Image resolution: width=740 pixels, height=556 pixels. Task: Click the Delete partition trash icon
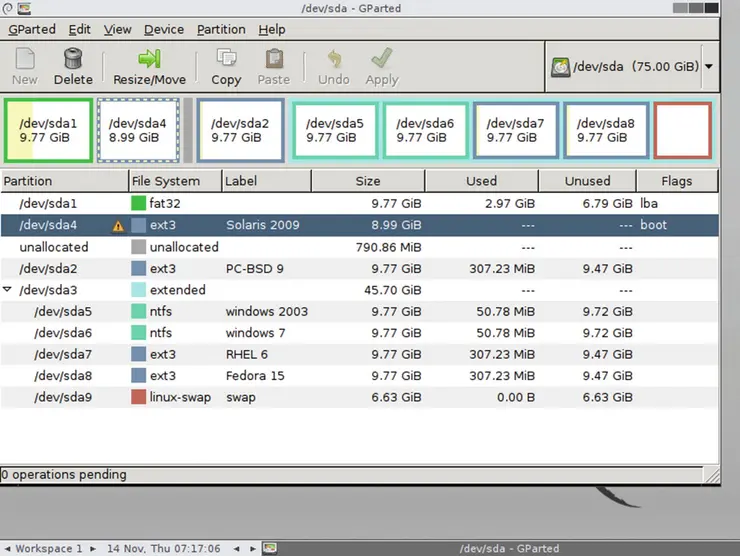[73, 59]
